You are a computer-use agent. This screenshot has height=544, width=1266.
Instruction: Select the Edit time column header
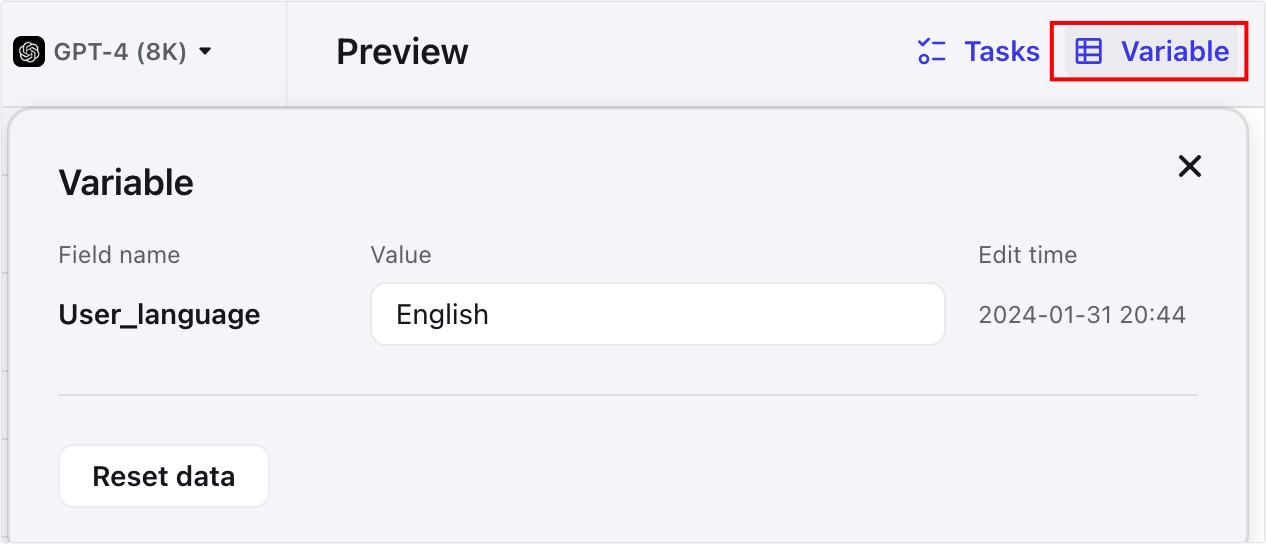coord(1027,255)
